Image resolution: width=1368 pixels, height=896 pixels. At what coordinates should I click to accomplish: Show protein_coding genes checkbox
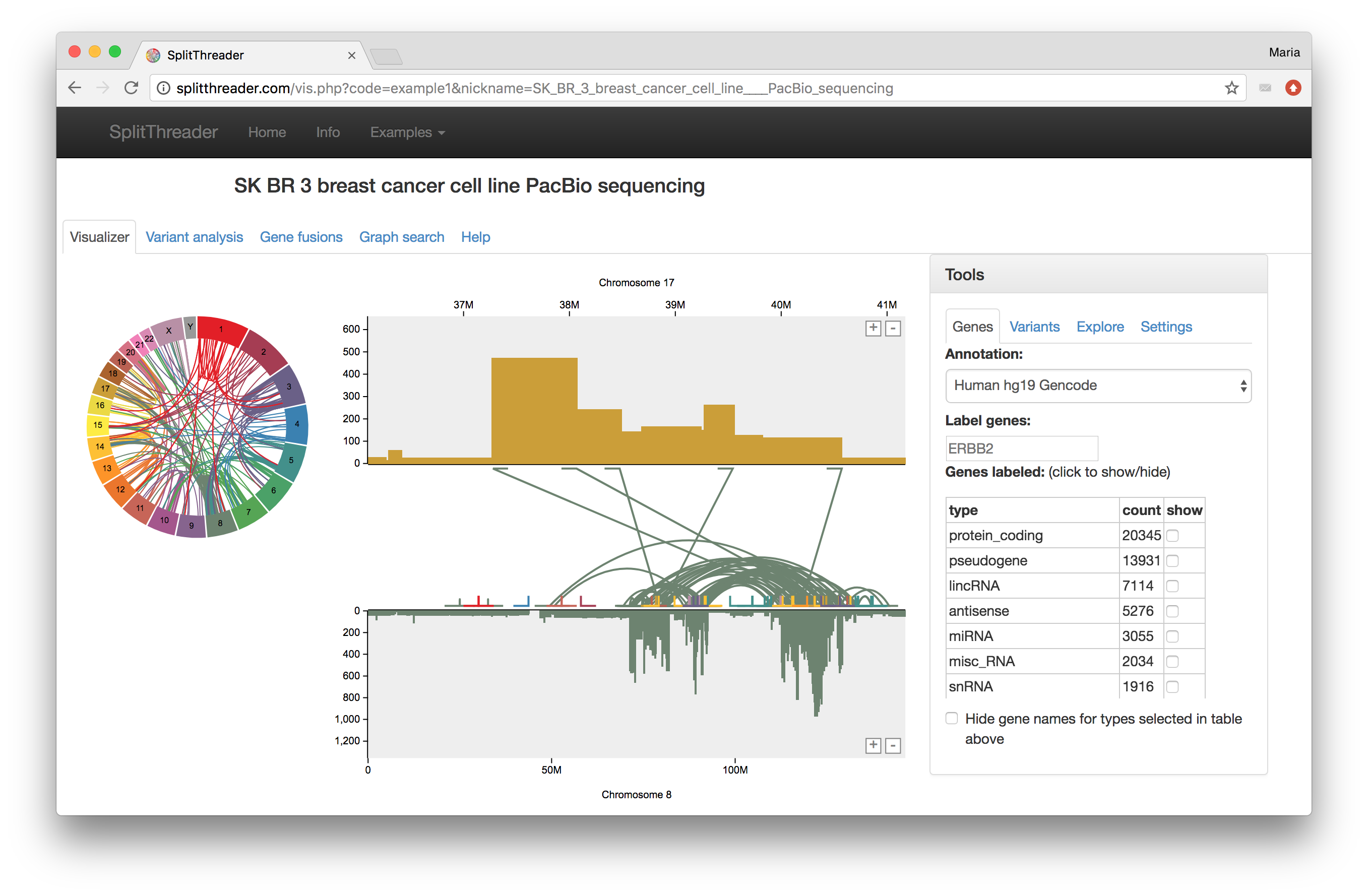tap(1172, 536)
